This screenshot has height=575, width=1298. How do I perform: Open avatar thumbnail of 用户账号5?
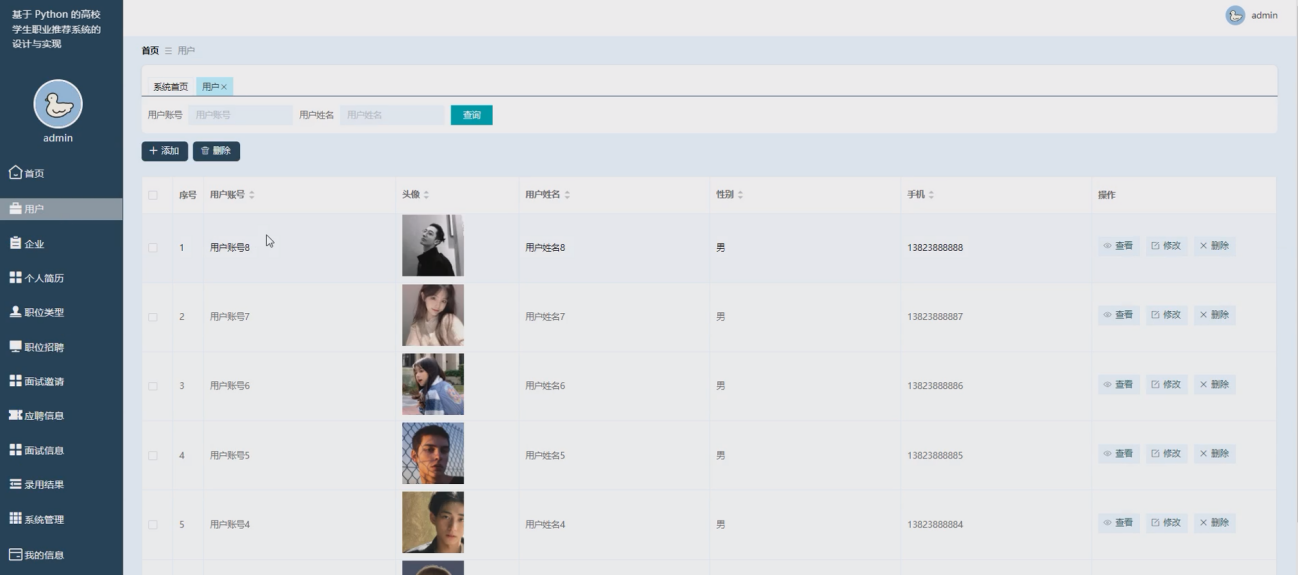coord(433,453)
